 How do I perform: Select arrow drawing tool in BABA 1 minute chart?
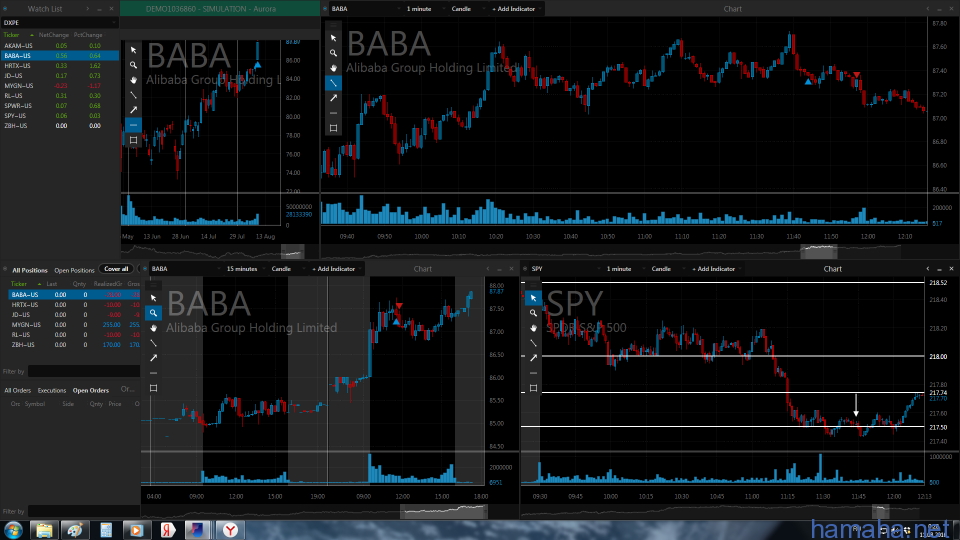(x=333, y=98)
